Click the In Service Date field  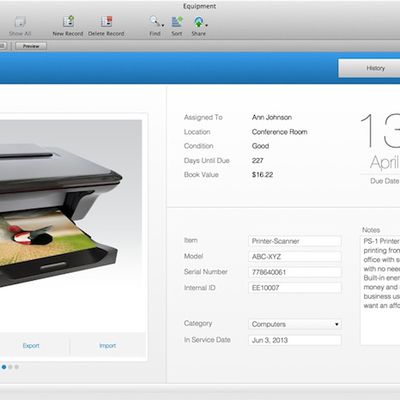[x=295, y=340]
